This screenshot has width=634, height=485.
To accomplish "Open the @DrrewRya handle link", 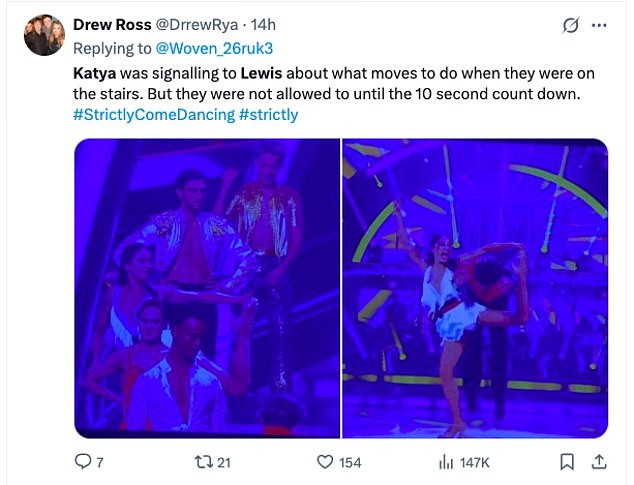I will (x=195, y=25).
